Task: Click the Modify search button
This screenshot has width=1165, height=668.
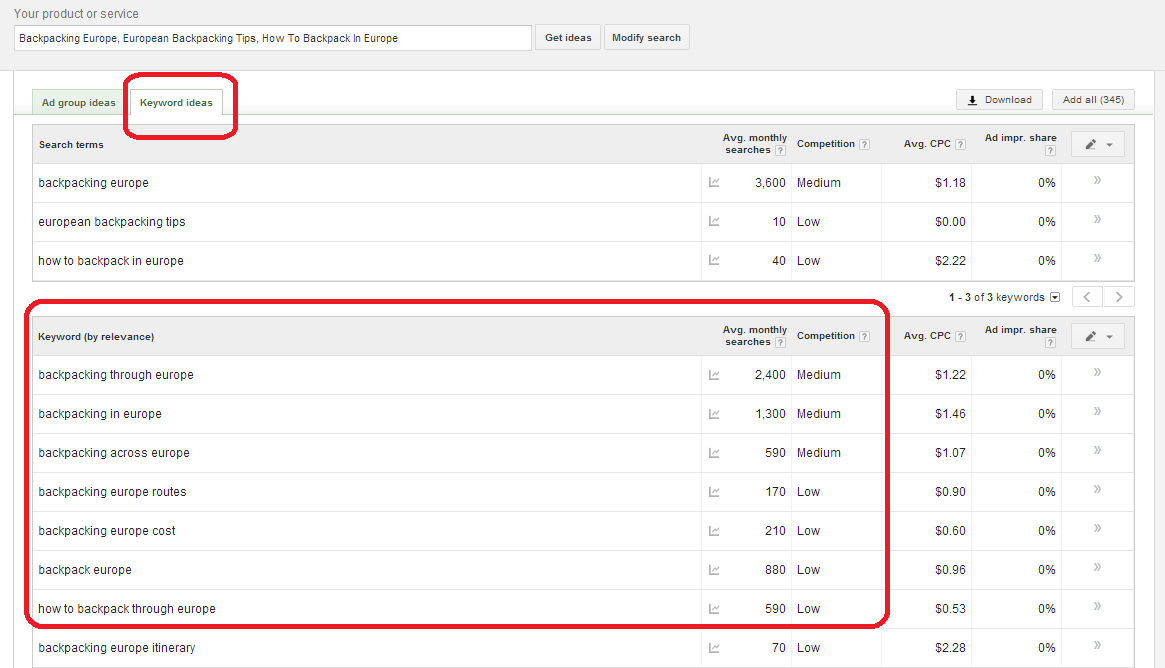Action: point(646,38)
